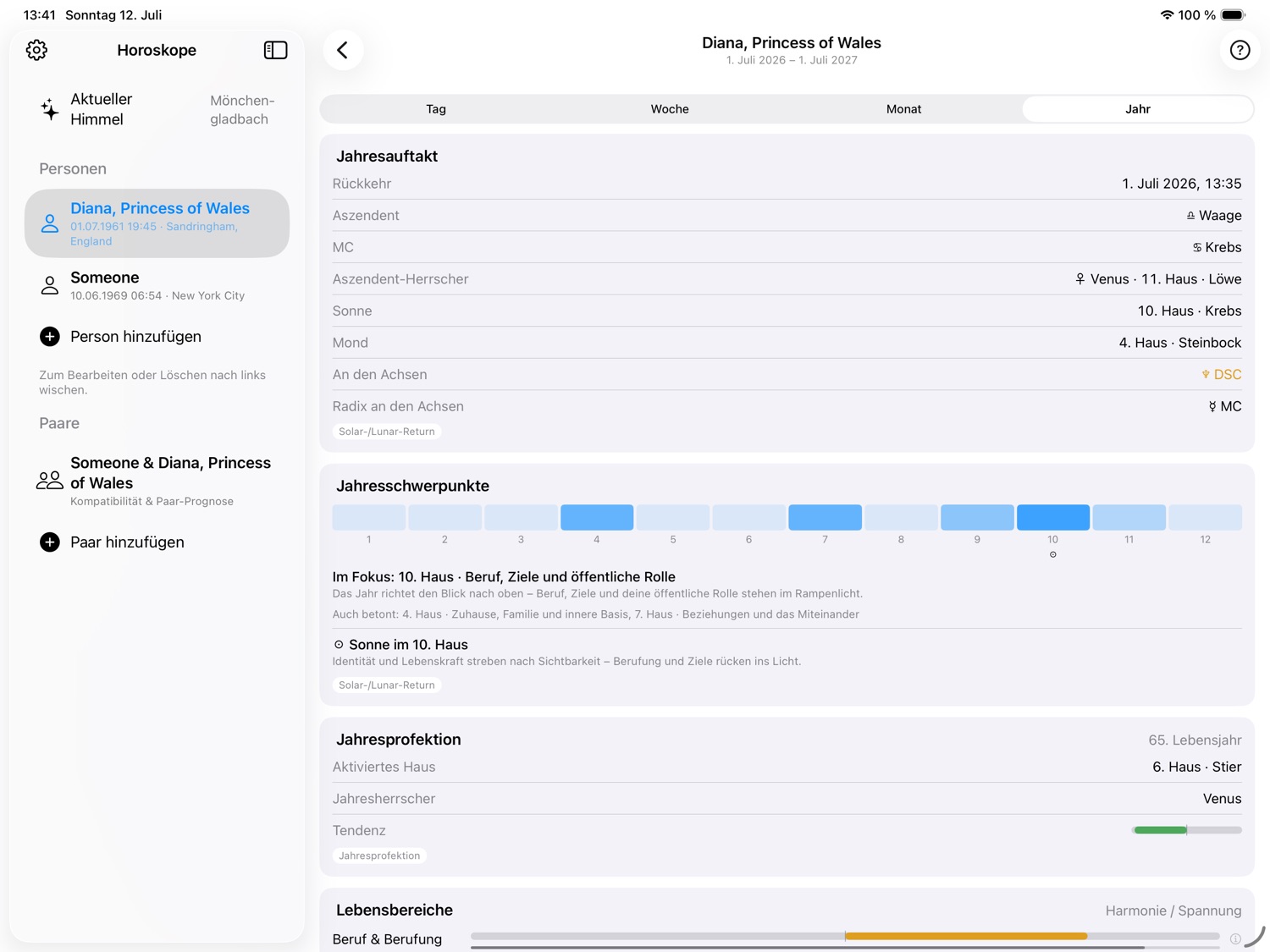Tap the sun marker below house 10
This screenshot has width=1270, height=952.
[1052, 555]
